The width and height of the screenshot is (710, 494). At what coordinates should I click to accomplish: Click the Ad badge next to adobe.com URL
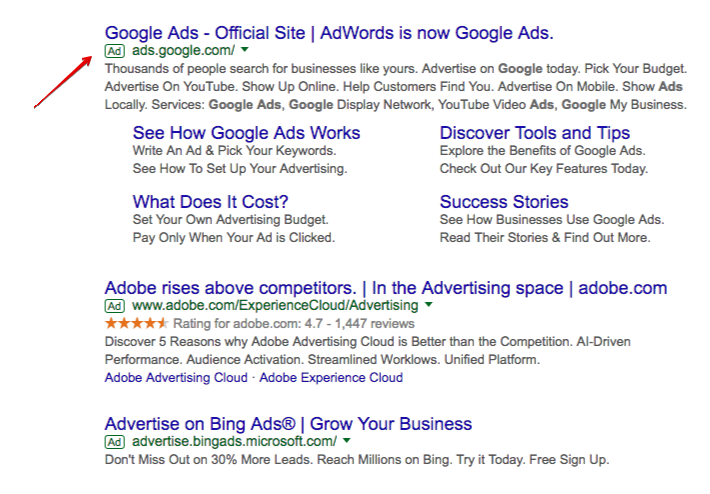tap(115, 306)
